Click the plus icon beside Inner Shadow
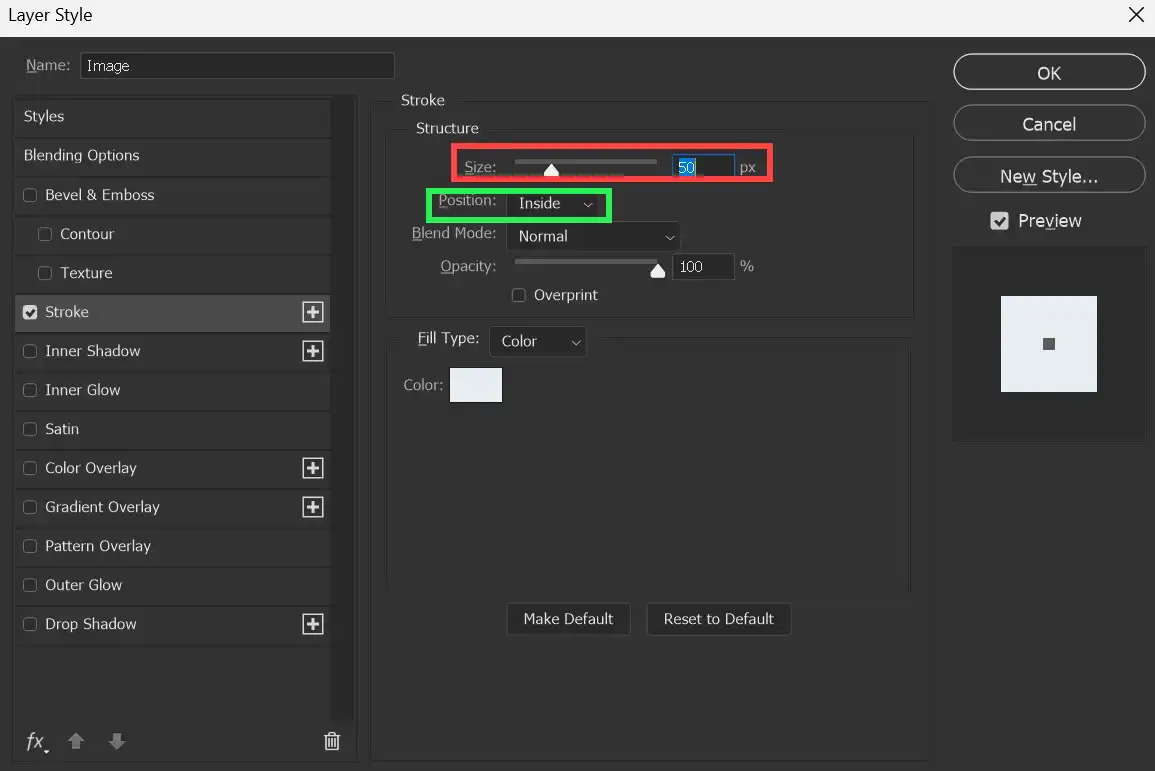1155x771 pixels. (312, 351)
